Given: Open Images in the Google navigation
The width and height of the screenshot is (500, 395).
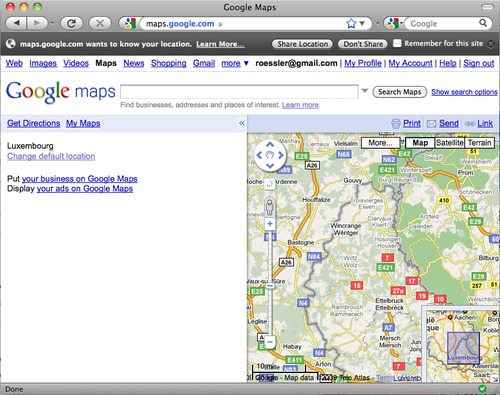Looking at the screenshot, I should (x=43, y=63).
